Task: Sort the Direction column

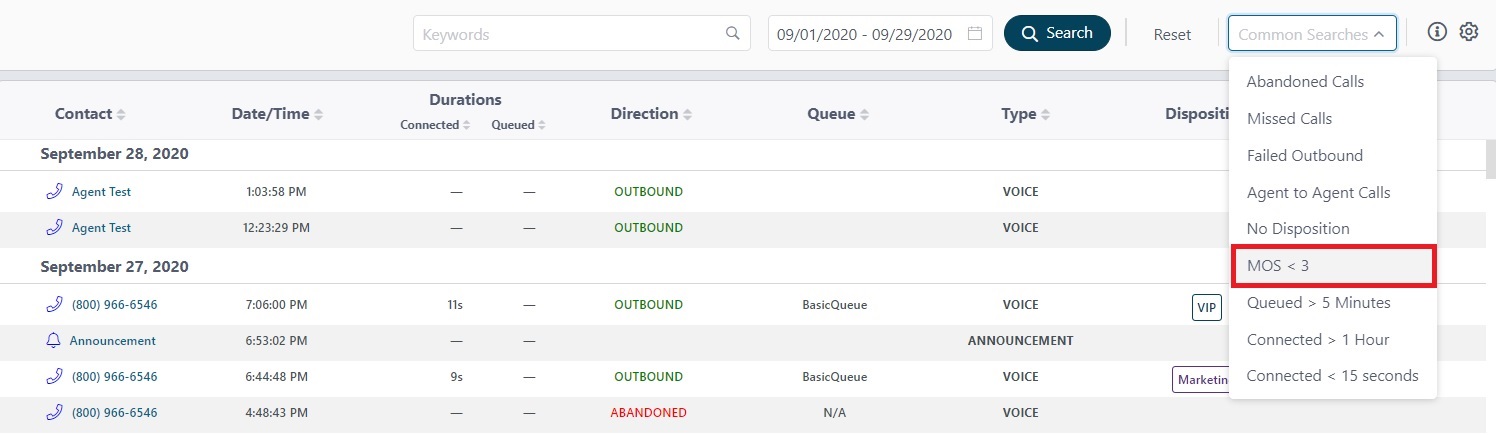Action: [x=688, y=115]
